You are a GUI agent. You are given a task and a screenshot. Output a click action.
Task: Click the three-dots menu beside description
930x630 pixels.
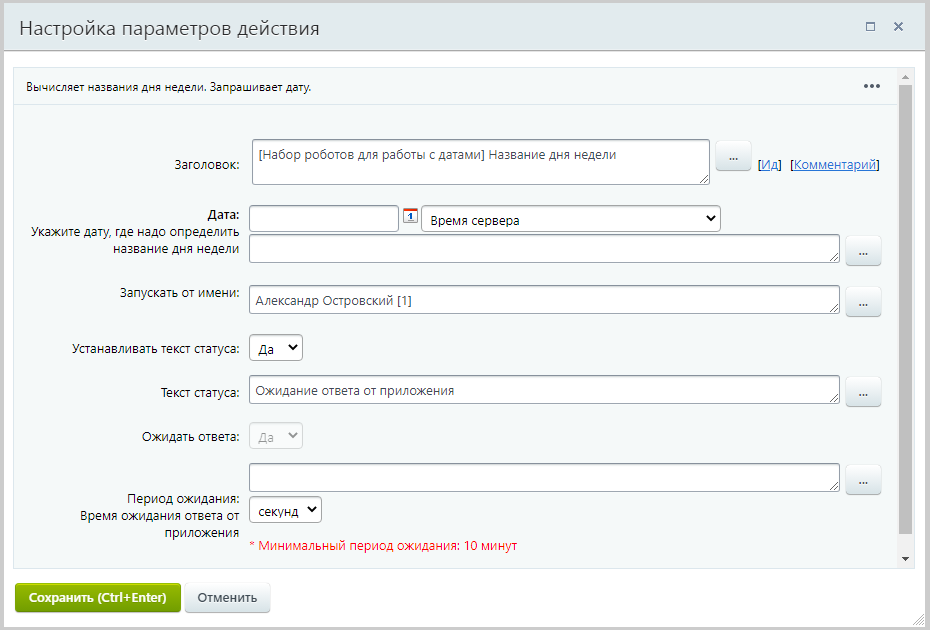click(872, 86)
